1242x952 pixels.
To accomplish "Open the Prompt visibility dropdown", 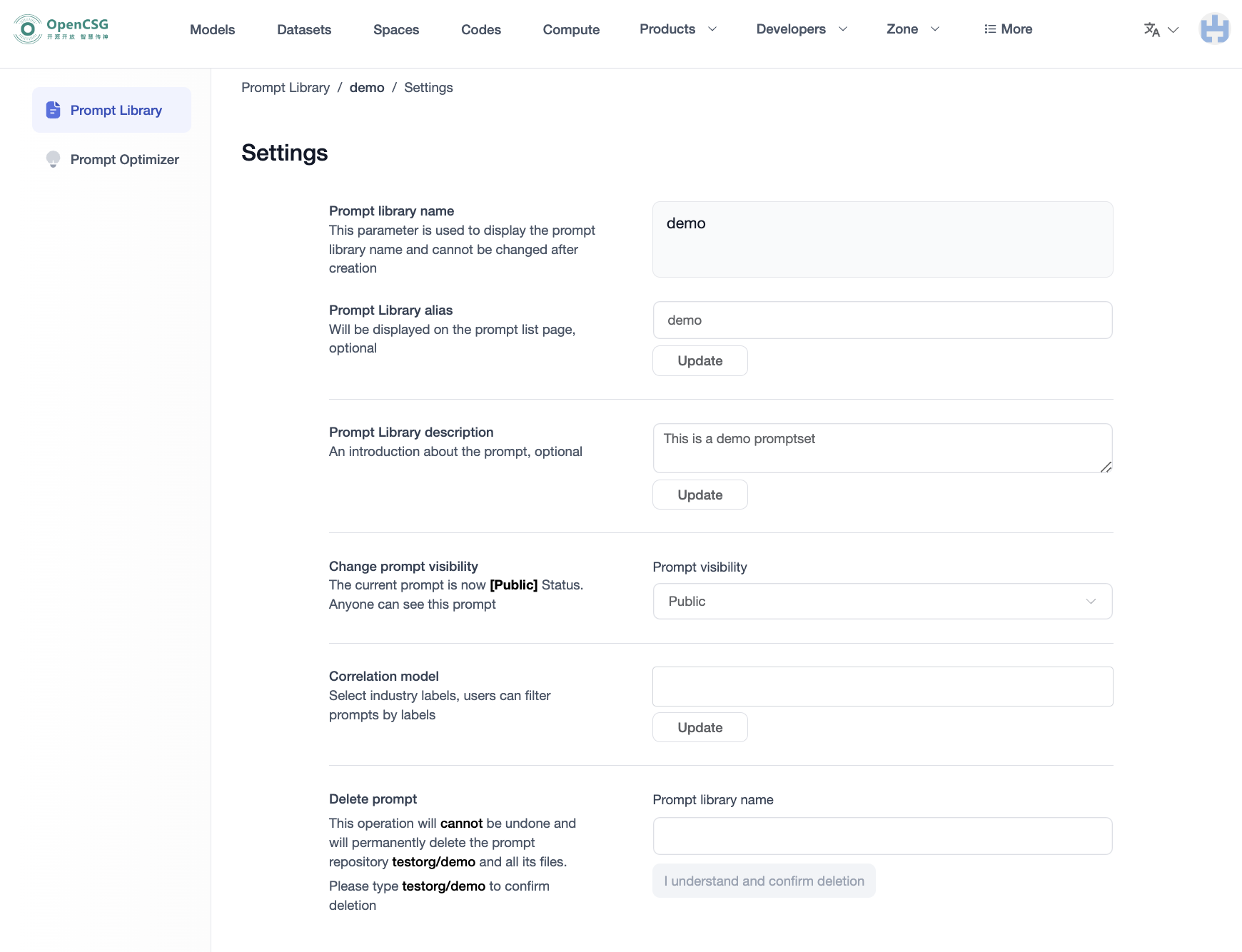I will [x=882, y=601].
